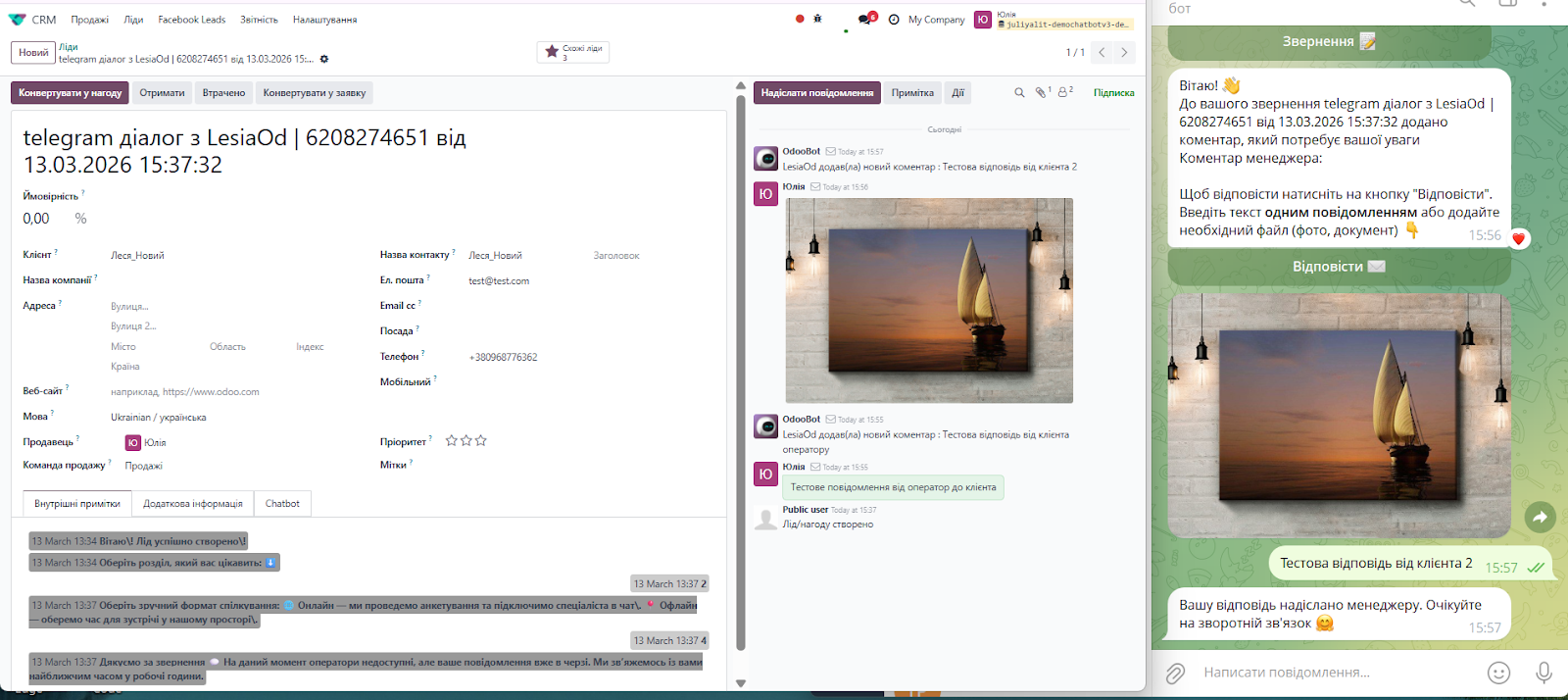Click the forward arrow beside Telegram photo

coord(1540,517)
